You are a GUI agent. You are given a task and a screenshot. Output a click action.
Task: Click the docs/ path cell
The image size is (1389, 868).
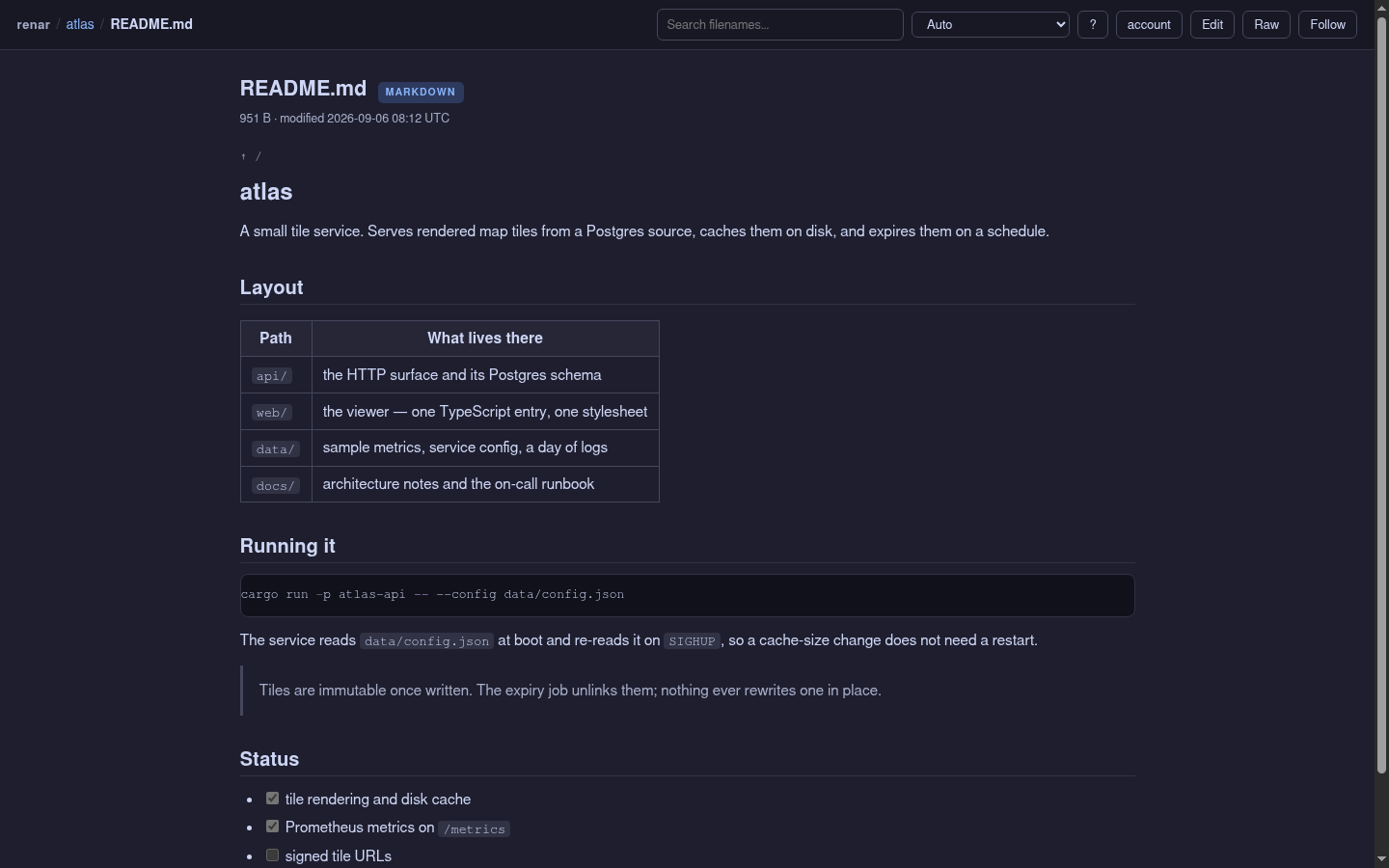(x=276, y=486)
